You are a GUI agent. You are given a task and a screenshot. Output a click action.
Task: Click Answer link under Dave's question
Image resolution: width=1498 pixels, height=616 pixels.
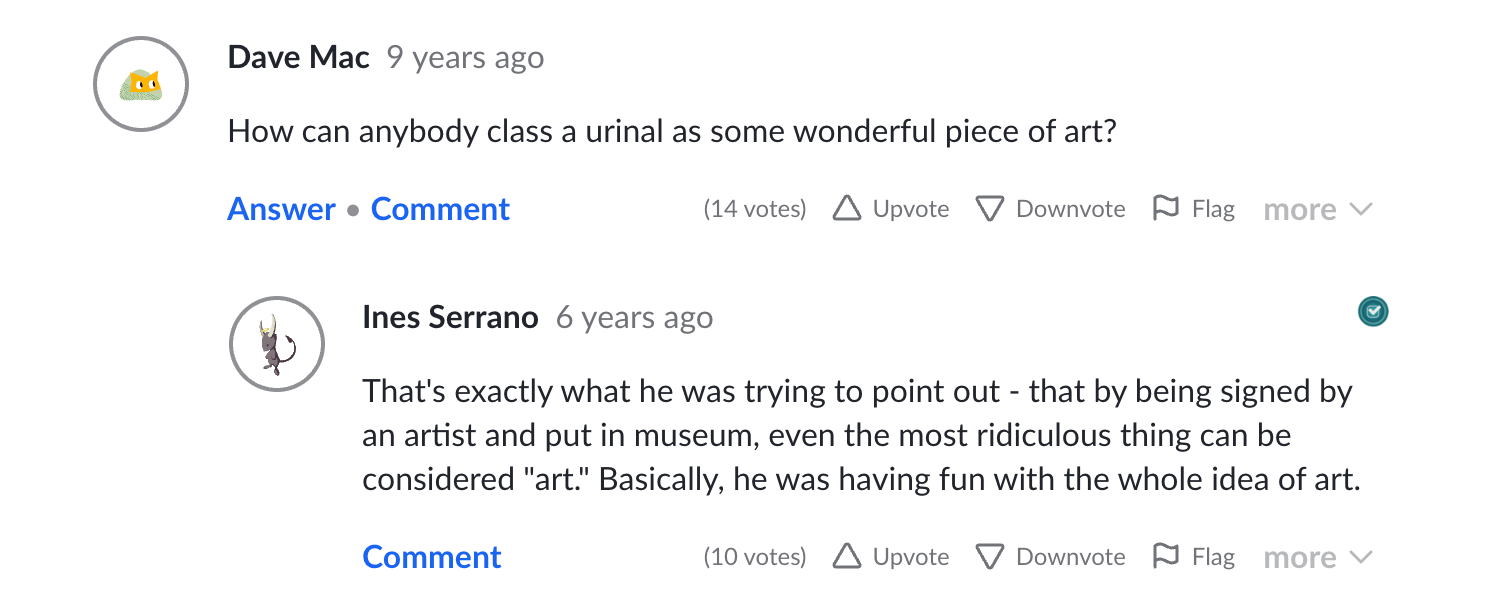tap(281, 209)
